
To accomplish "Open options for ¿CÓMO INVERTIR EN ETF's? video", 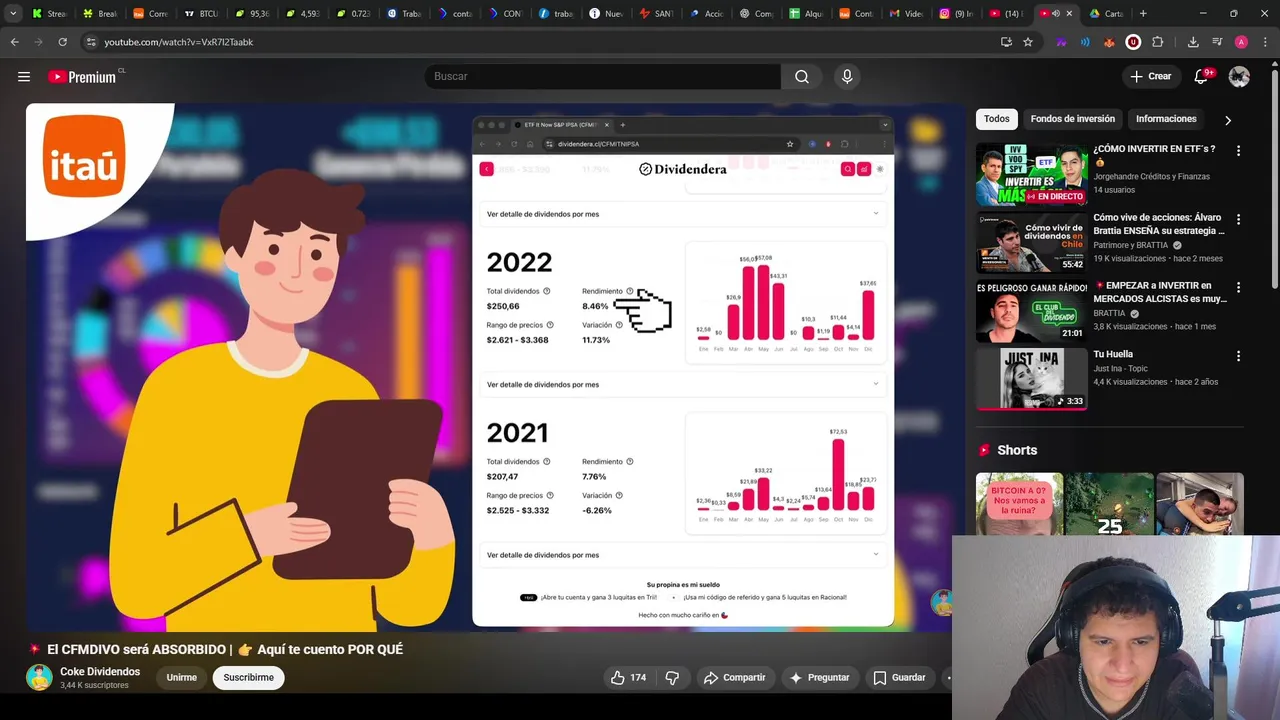I will [1238, 151].
